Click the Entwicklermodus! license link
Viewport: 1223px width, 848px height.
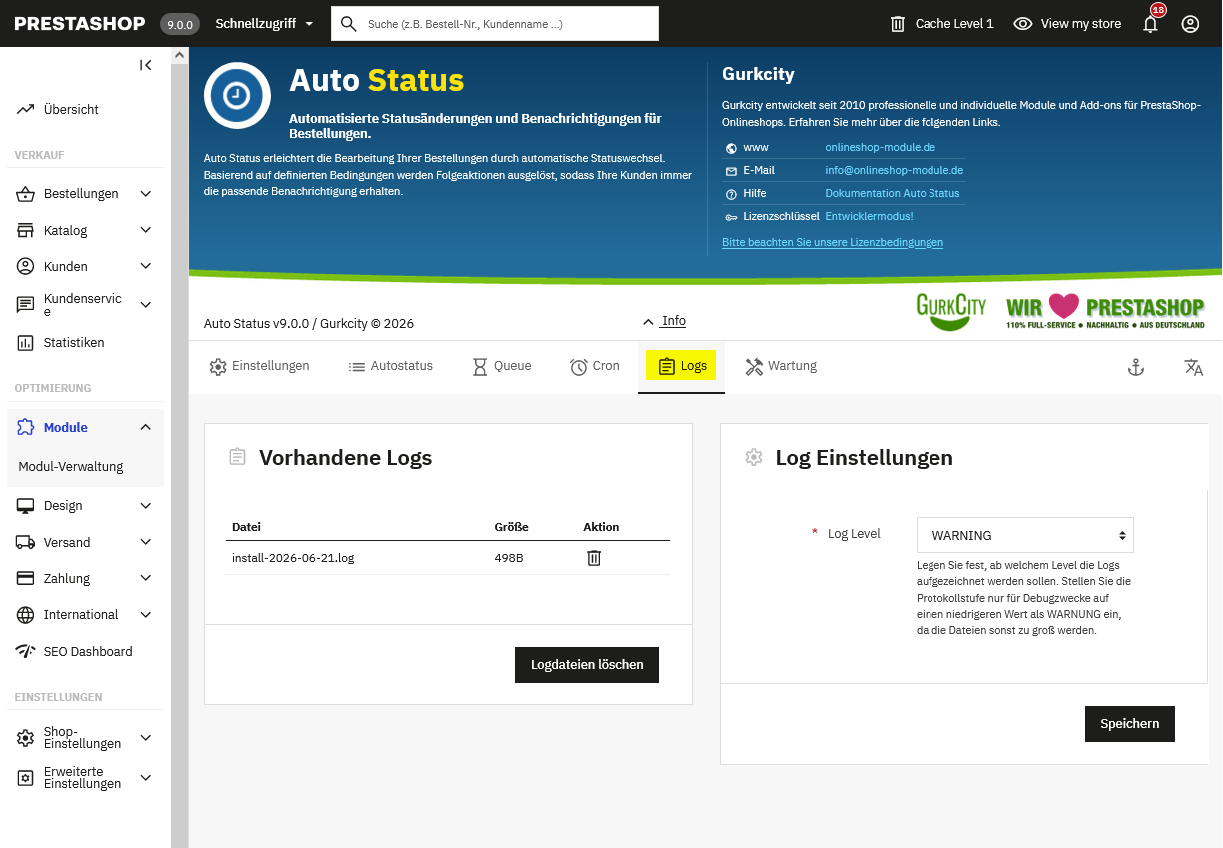click(869, 216)
